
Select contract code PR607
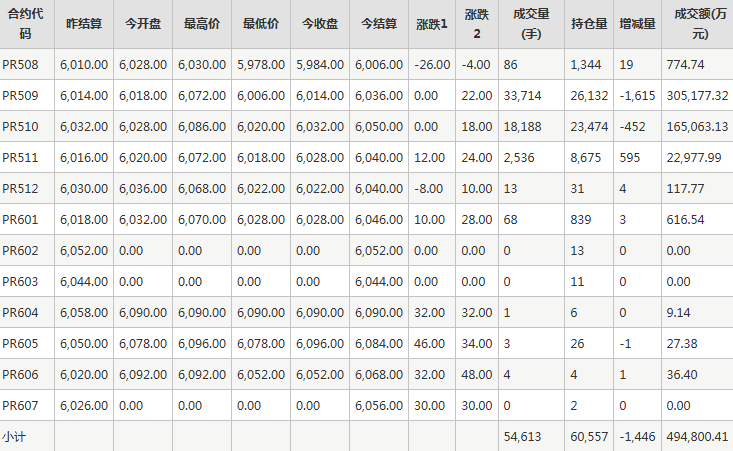coord(20,405)
